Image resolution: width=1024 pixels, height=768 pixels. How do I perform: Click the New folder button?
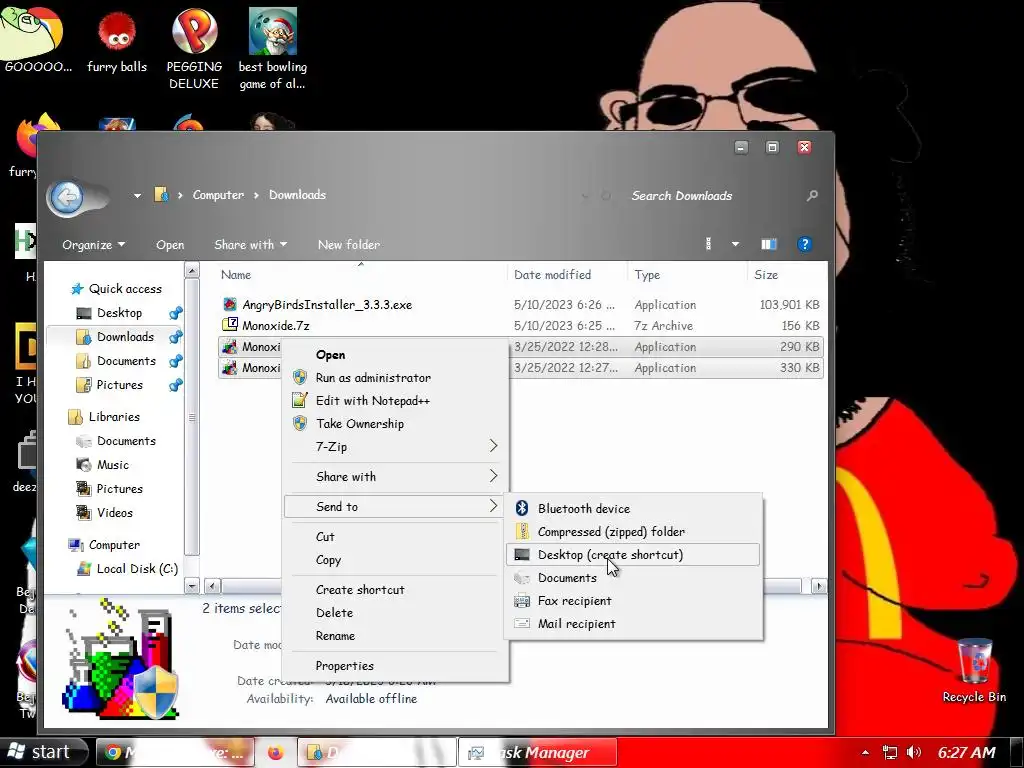(x=349, y=245)
